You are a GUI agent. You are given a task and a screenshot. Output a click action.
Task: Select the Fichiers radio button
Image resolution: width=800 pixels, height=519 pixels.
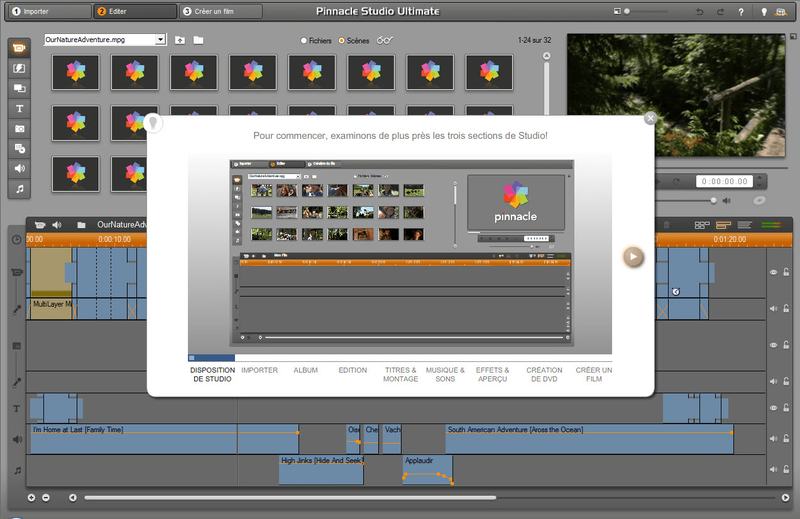(304, 41)
